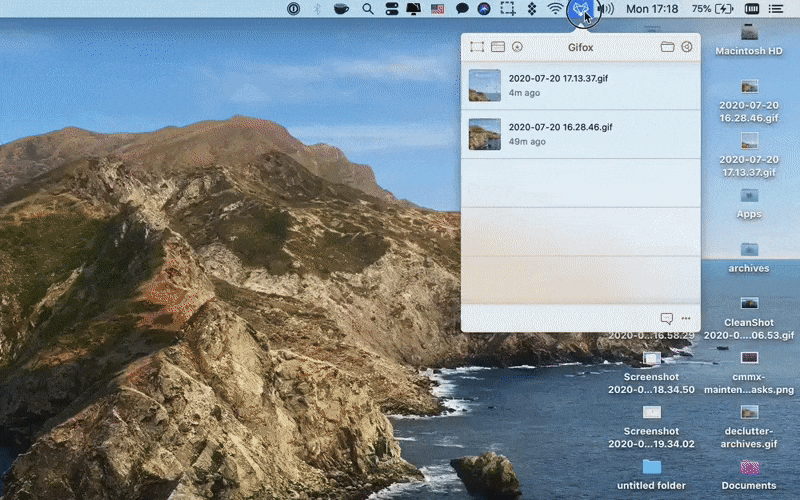Open the Dropbox menu bar icon
800x500 pixels.
coord(532,9)
